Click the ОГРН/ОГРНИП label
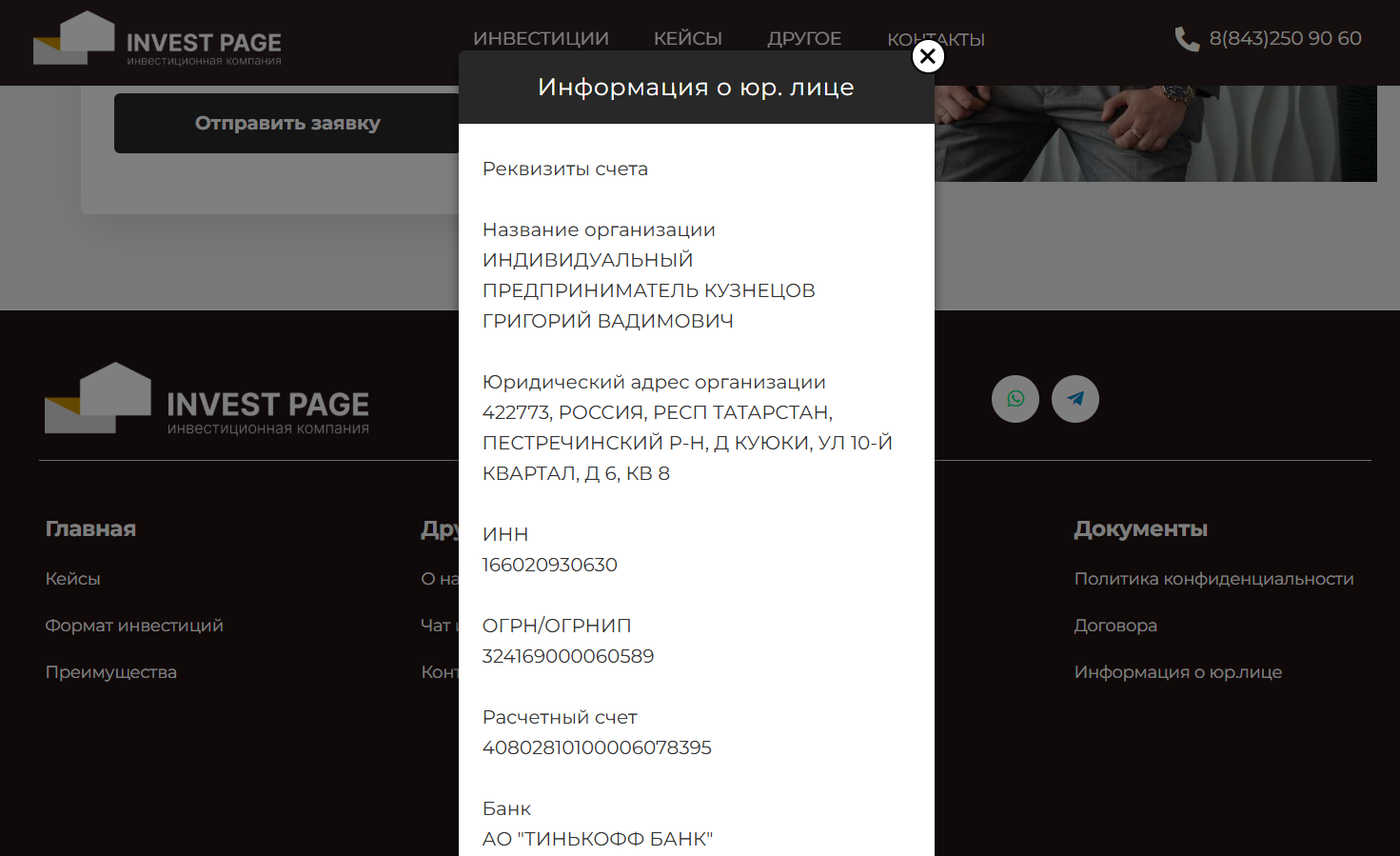This screenshot has width=1400, height=856. tap(557, 626)
